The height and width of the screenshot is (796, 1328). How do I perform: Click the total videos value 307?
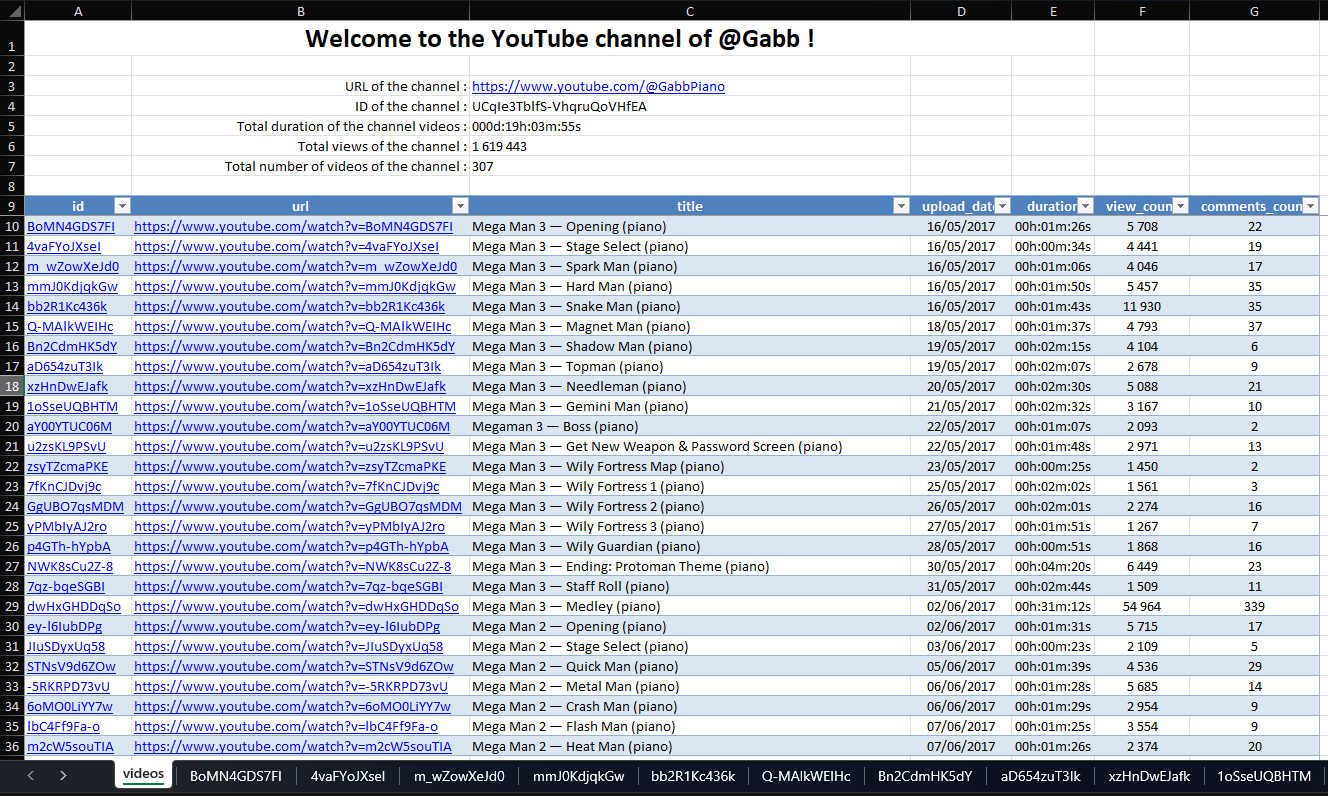483,167
